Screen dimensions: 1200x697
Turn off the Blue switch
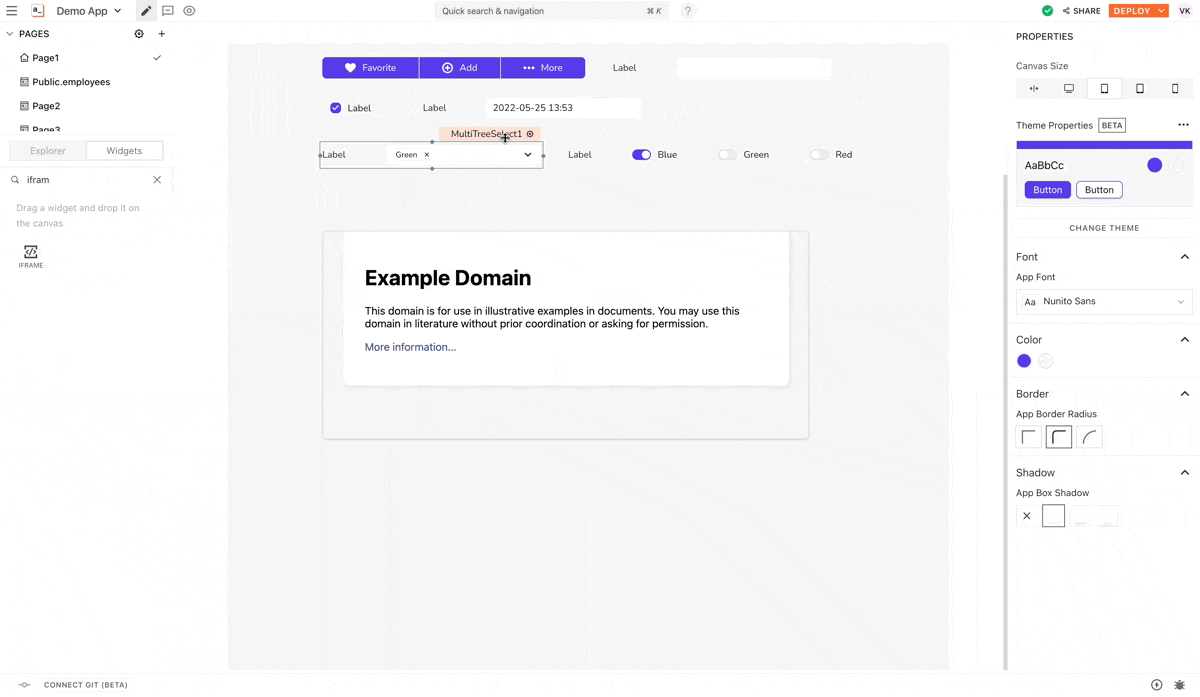pyautogui.click(x=641, y=155)
